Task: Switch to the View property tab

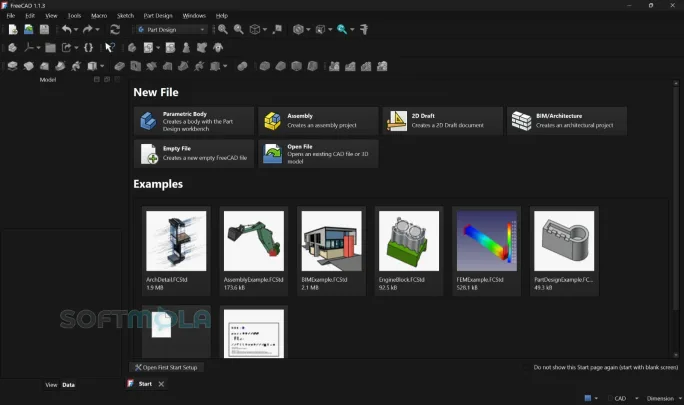Action: pyautogui.click(x=51, y=385)
